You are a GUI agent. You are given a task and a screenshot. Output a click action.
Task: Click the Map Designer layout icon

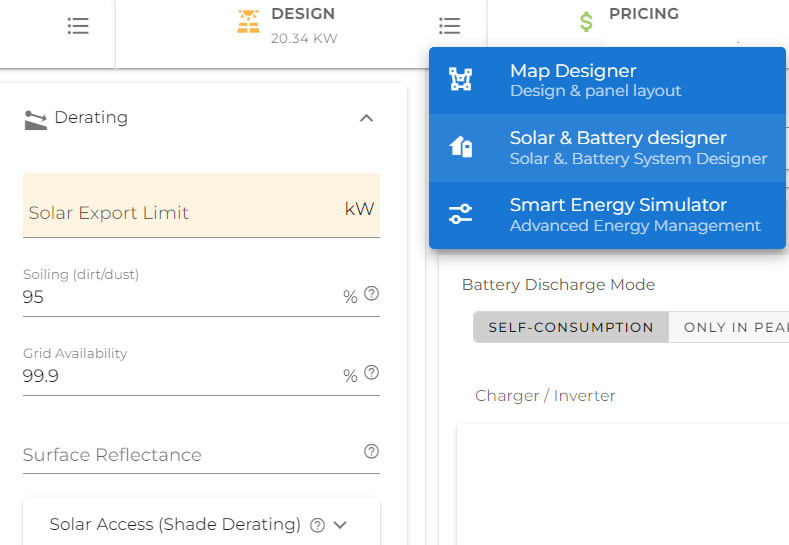pyautogui.click(x=460, y=79)
